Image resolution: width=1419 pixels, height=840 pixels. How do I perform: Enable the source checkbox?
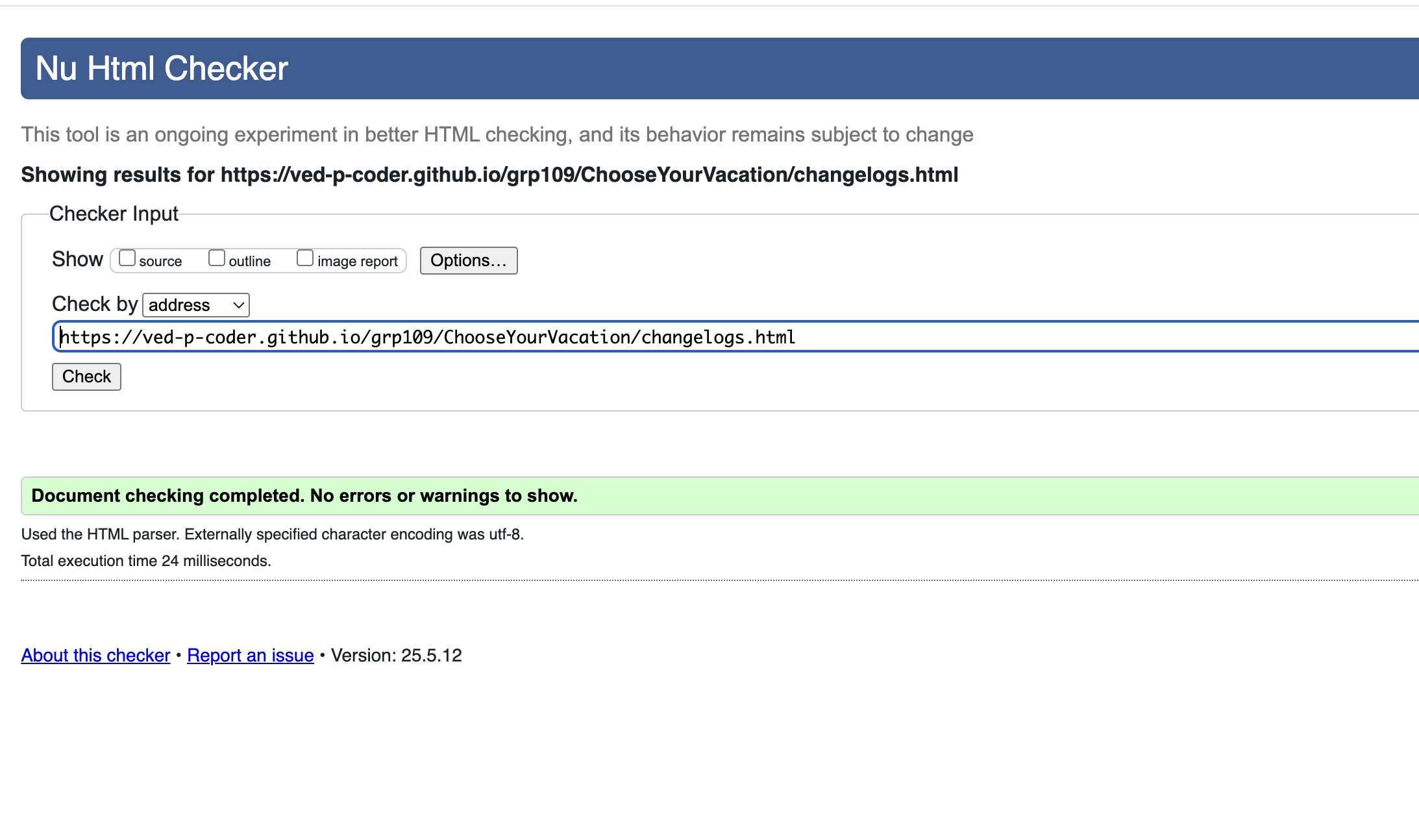(127, 258)
